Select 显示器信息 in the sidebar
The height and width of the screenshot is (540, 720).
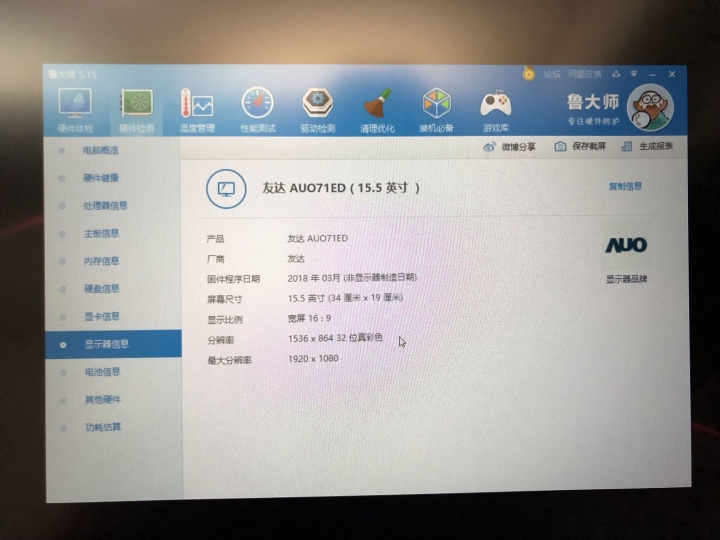[113, 343]
